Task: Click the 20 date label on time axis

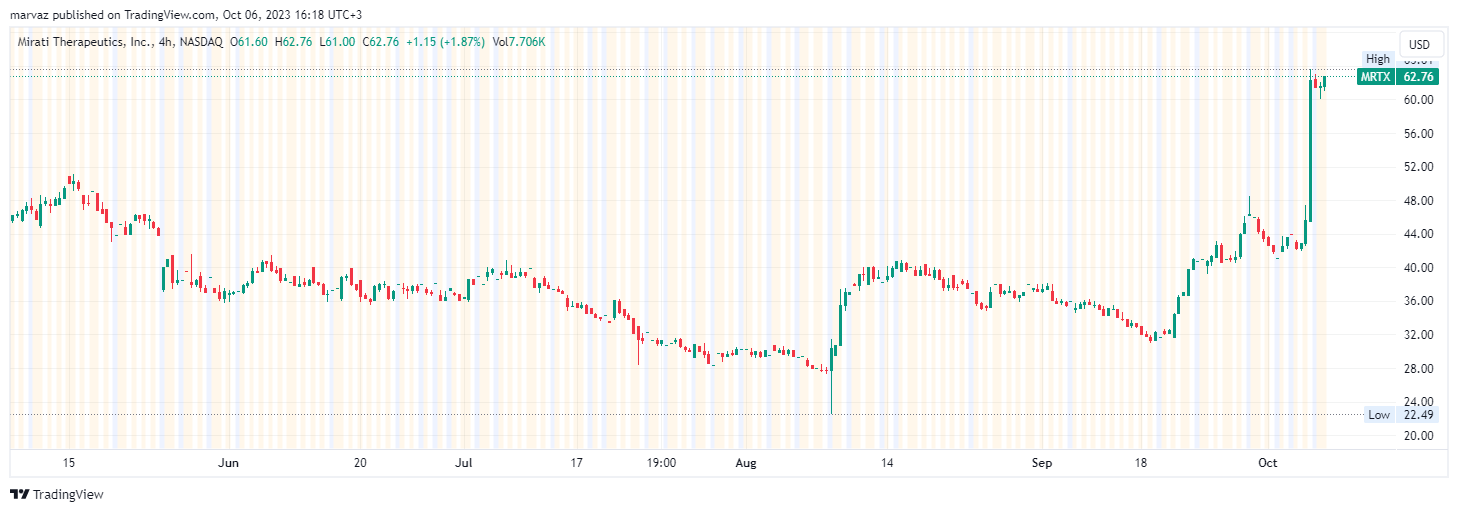Action: tap(360, 463)
